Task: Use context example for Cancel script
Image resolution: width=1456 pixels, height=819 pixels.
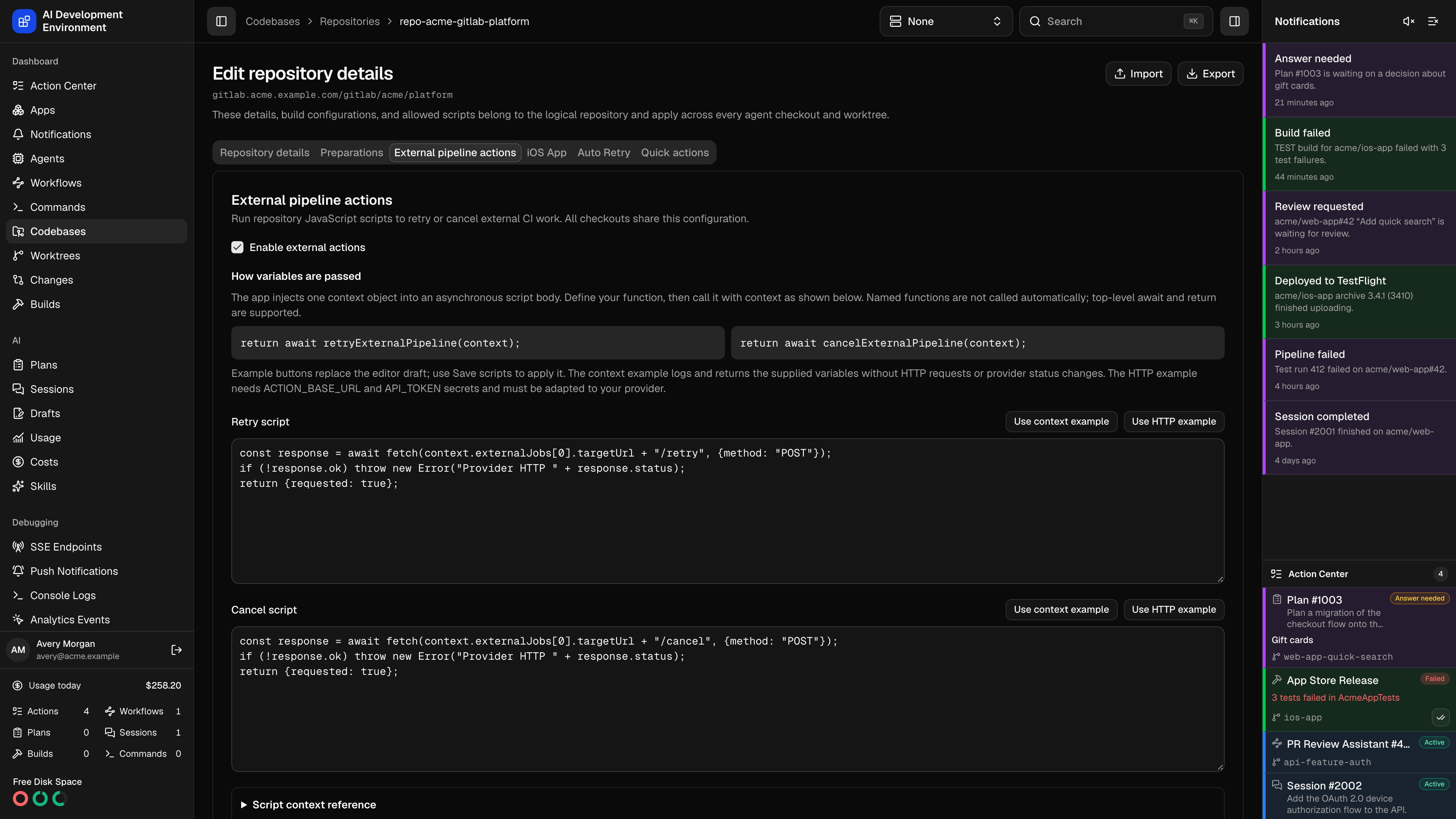Action: [1061, 610]
